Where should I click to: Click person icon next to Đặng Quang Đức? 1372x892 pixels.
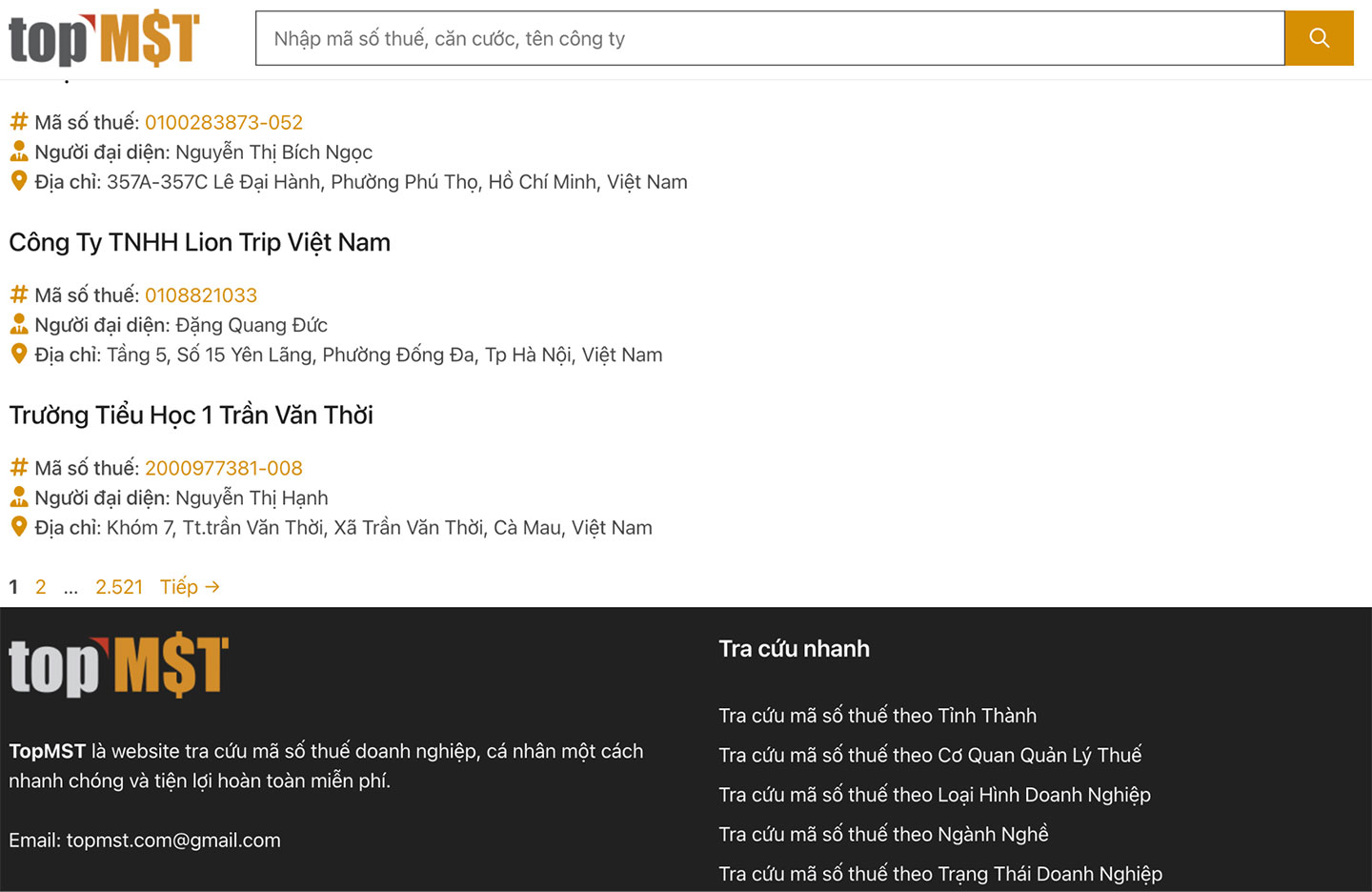19,324
